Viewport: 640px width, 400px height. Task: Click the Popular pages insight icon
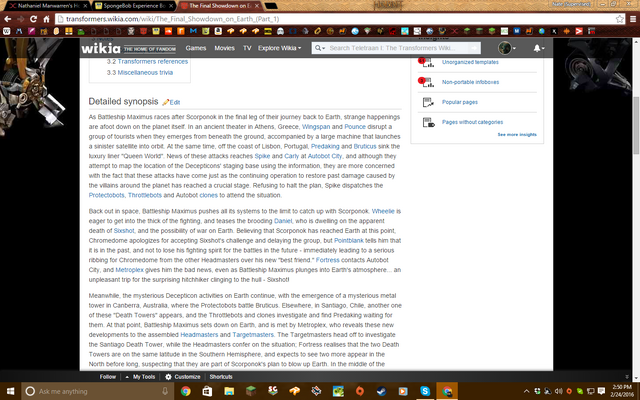428,102
